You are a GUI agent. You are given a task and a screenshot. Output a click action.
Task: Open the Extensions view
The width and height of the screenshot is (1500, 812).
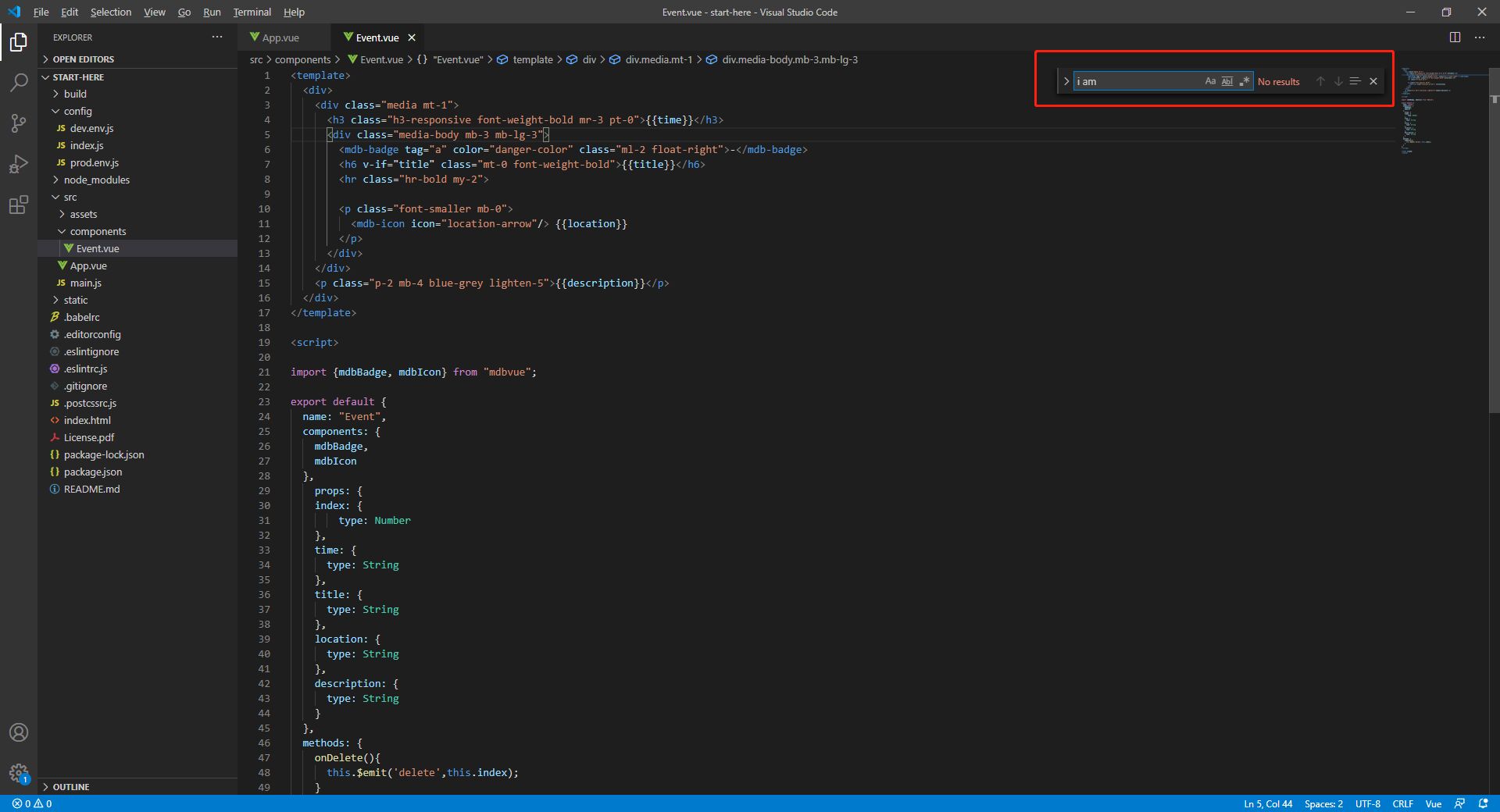(19, 205)
